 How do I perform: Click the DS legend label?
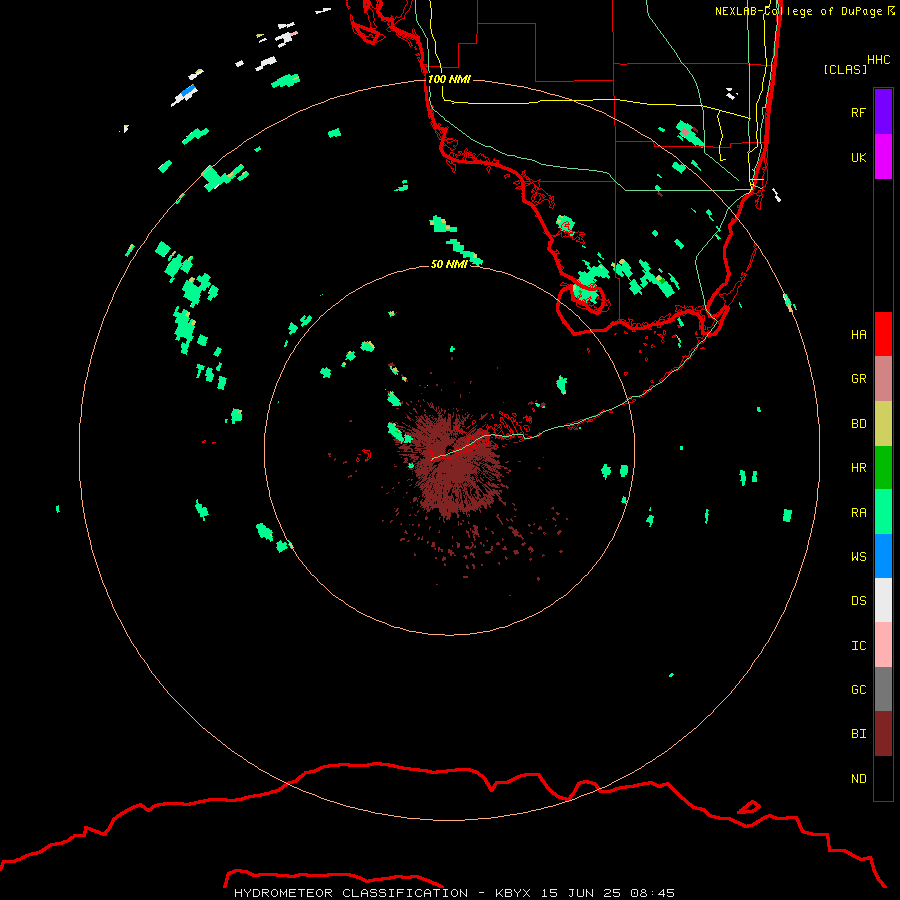(x=858, y=601)
